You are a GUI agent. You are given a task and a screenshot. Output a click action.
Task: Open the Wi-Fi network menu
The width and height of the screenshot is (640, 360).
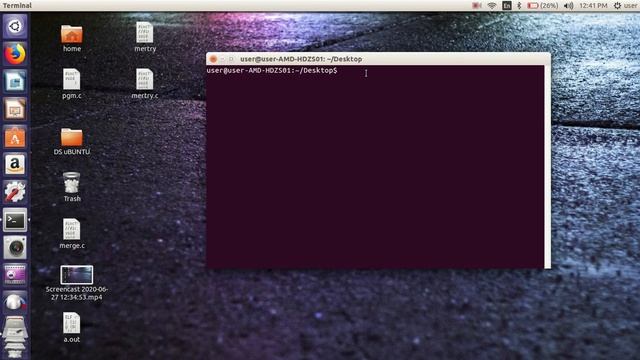coord(492,6)
